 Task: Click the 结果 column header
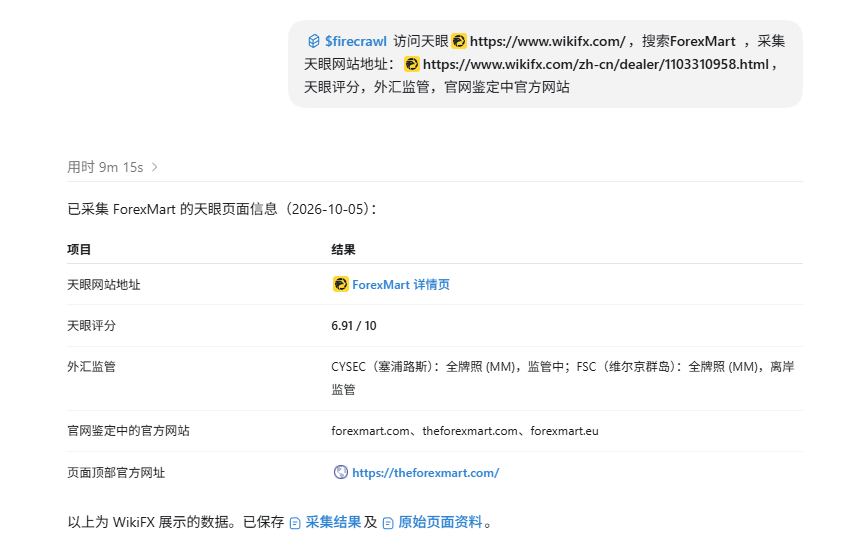tap(343, 250)
